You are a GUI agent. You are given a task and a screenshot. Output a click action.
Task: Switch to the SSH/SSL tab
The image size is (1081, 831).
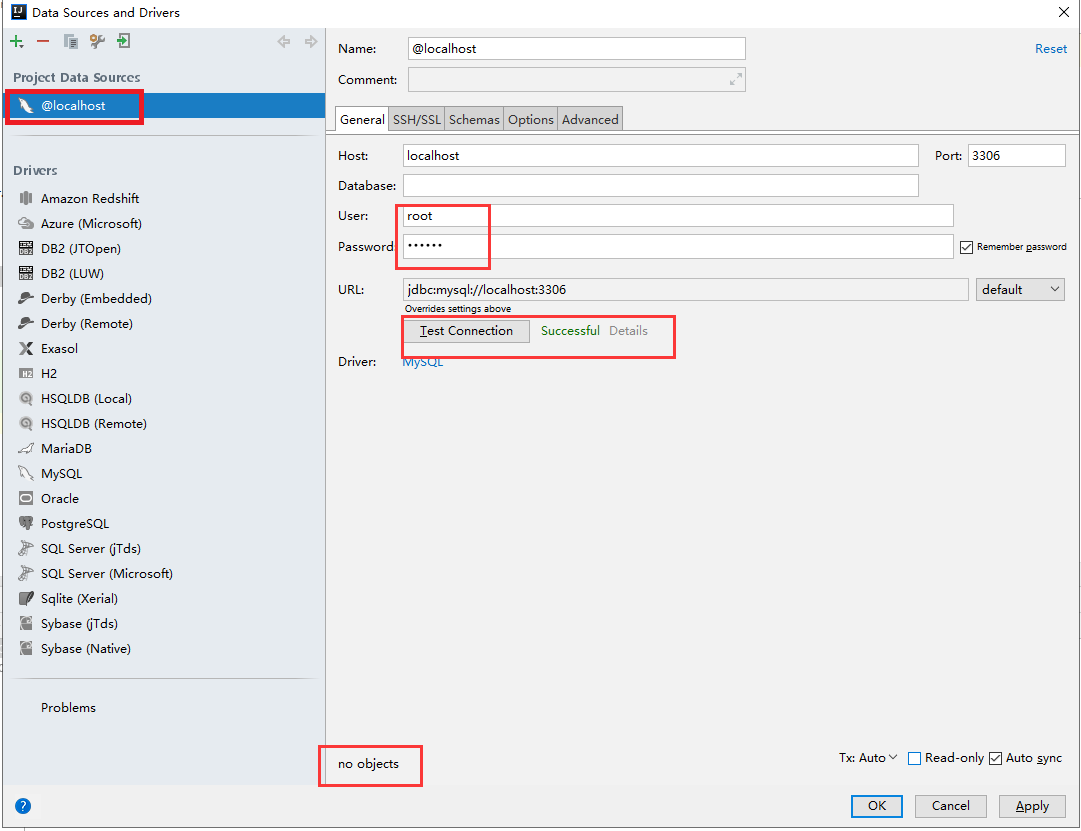coord(416,119)
